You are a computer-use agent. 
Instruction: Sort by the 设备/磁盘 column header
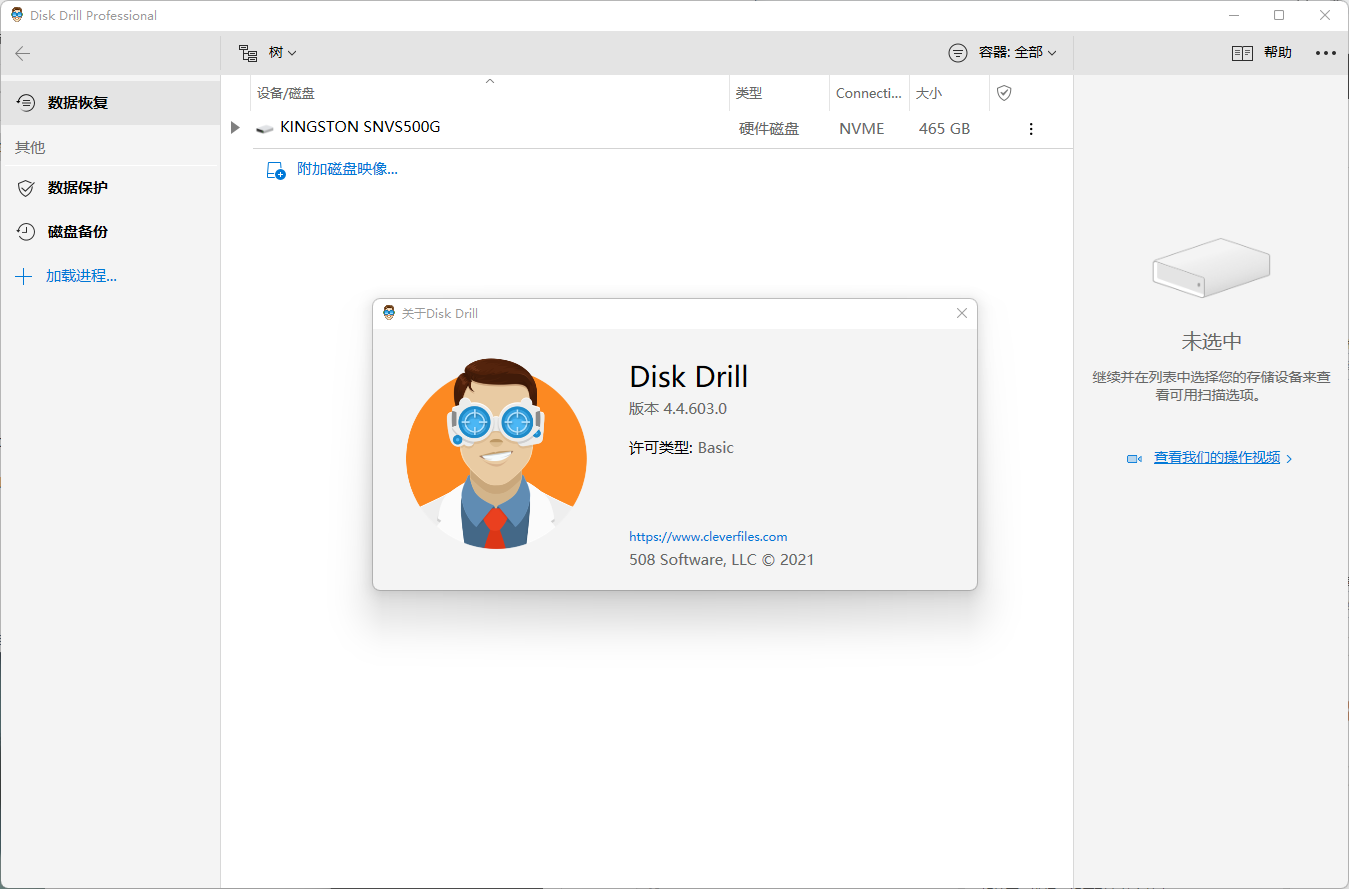(490, 93)
